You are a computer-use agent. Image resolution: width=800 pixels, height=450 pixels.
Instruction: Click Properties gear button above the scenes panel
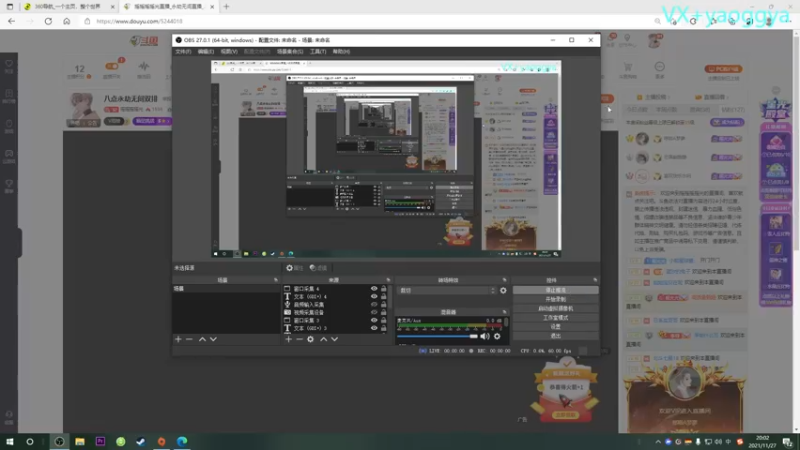click(294, 268)
